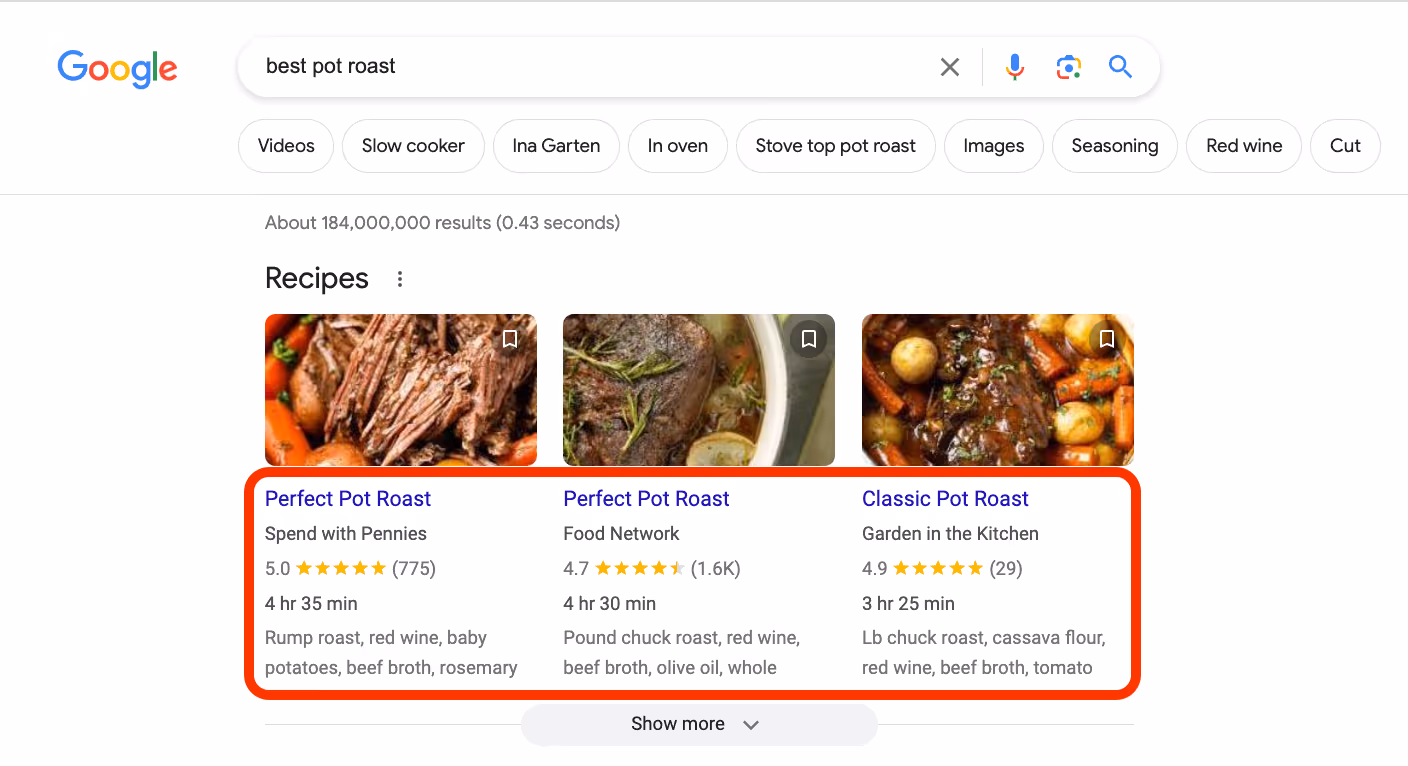
Task: Click the '4 hr 30 min' cook time
Action: coord(610,604)
